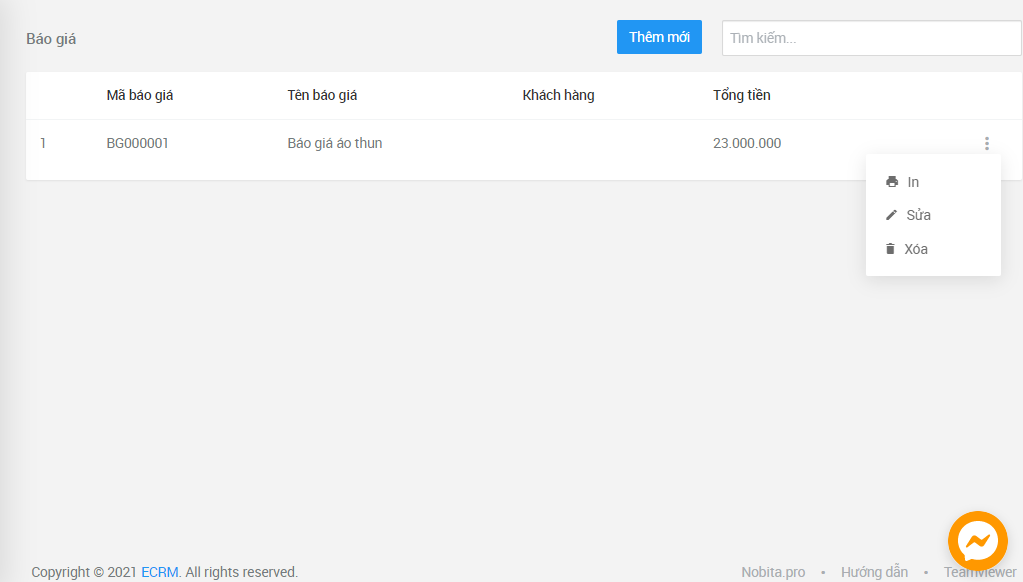This screenshot has height=582, width=1023.
Task: Click the Tổng tiền column header
Action: coord(741,95)
